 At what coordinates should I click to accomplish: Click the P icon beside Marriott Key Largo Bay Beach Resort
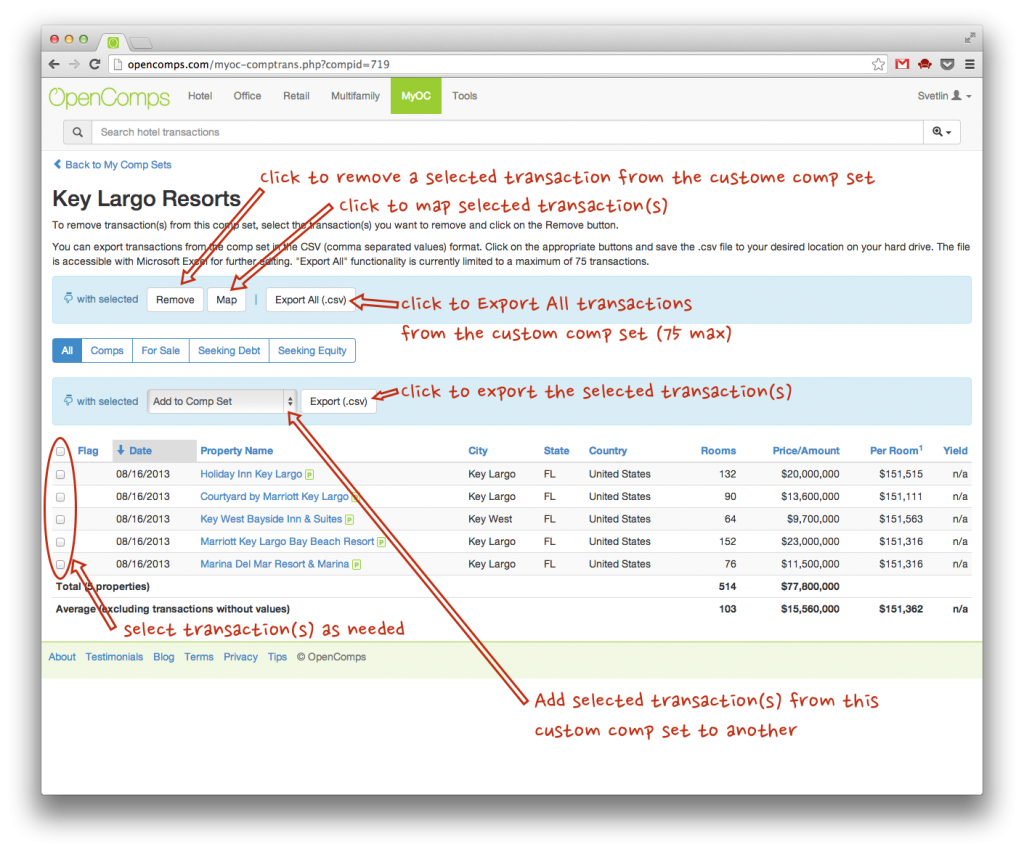(381, 542)
